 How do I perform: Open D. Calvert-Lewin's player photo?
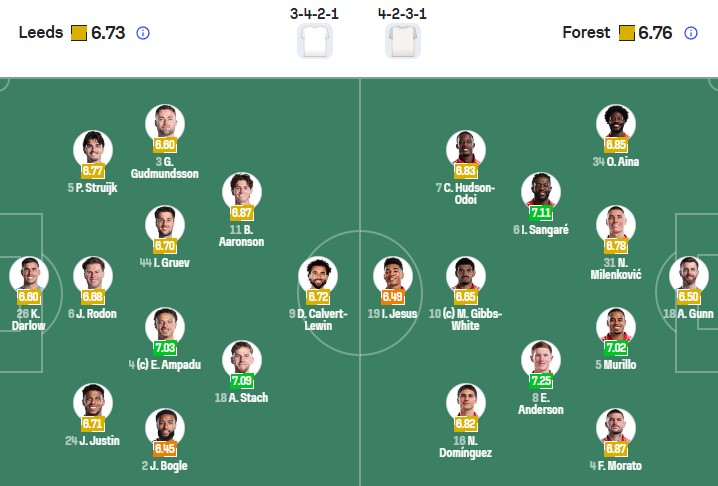point(318,275)
